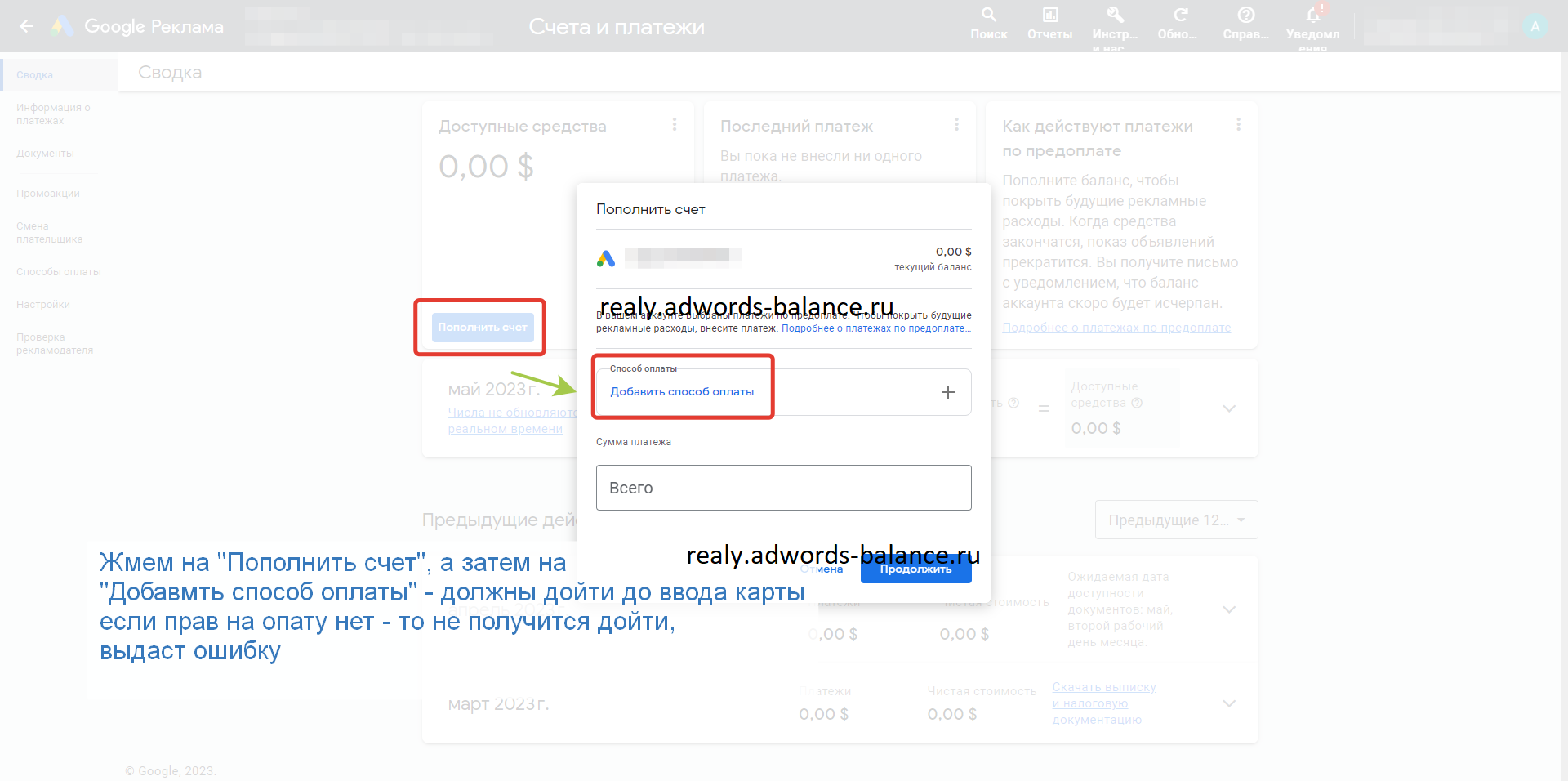The image size is (1568, 781).
Task: Select Документы in the left sidebar
Action: 45,154
